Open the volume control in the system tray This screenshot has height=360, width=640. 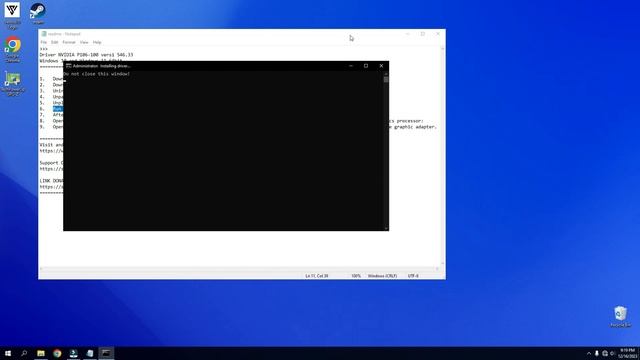(x=612, y=353)
